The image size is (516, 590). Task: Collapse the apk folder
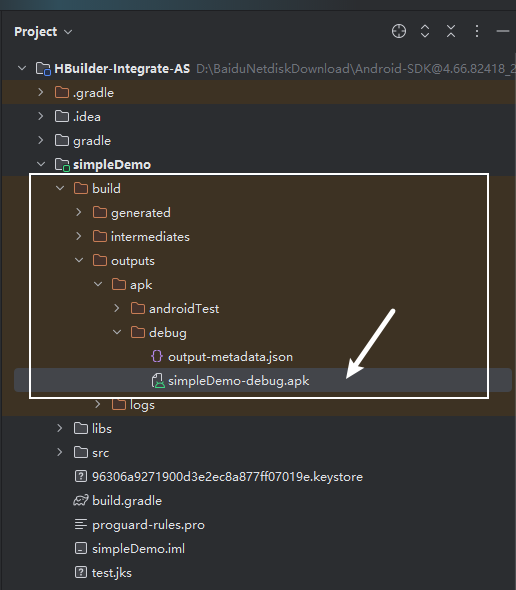pos(98,284)
